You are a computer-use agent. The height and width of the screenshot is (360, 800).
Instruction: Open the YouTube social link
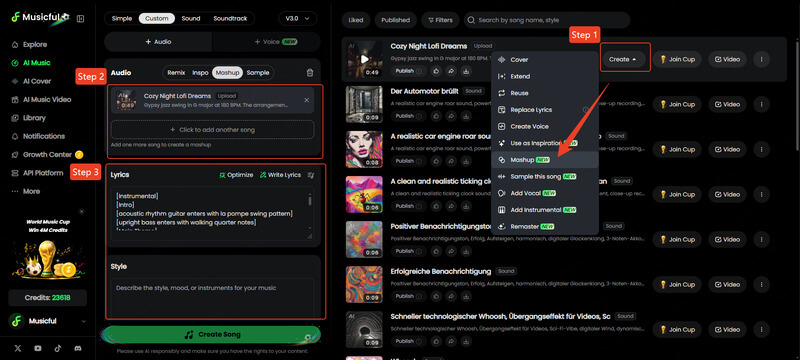pos(38,348)
